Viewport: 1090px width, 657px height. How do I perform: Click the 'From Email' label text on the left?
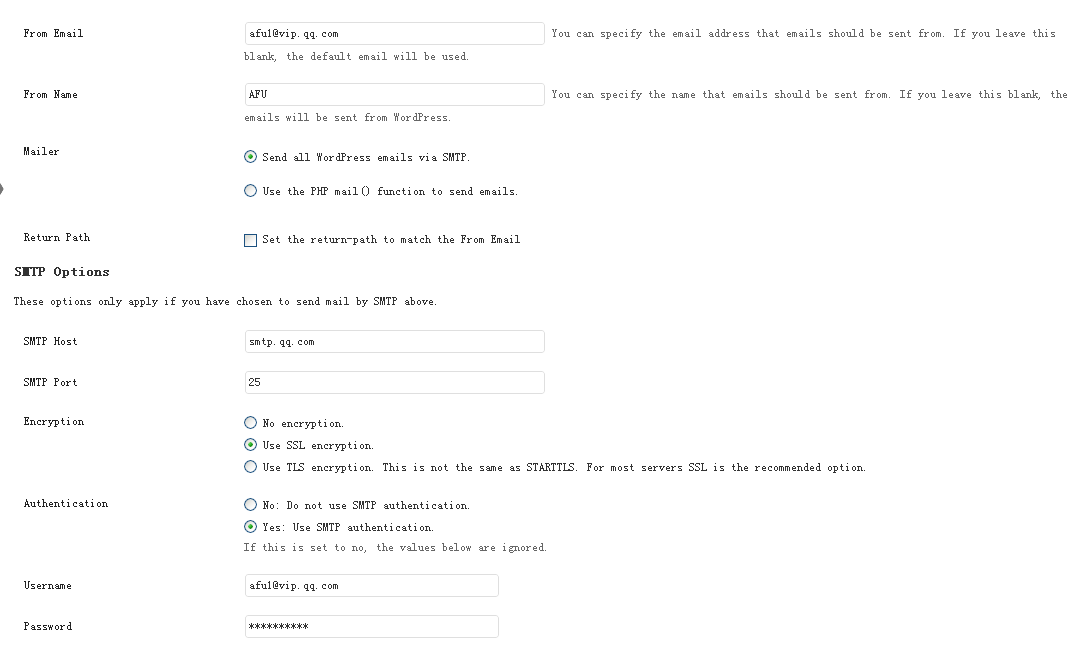click(53, 34)
